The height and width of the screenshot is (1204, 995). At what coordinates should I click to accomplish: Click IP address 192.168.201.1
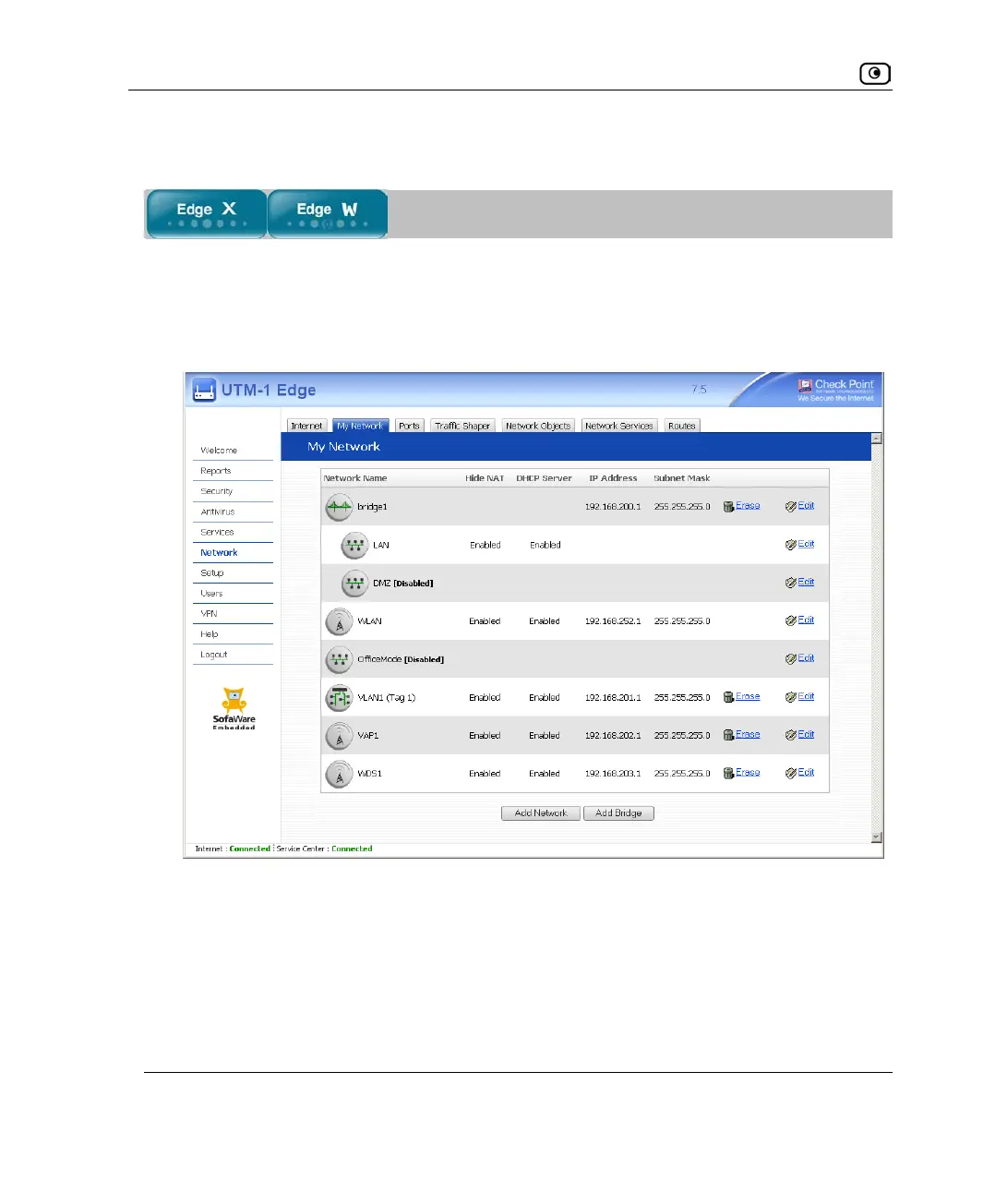(x=613, y=698)
